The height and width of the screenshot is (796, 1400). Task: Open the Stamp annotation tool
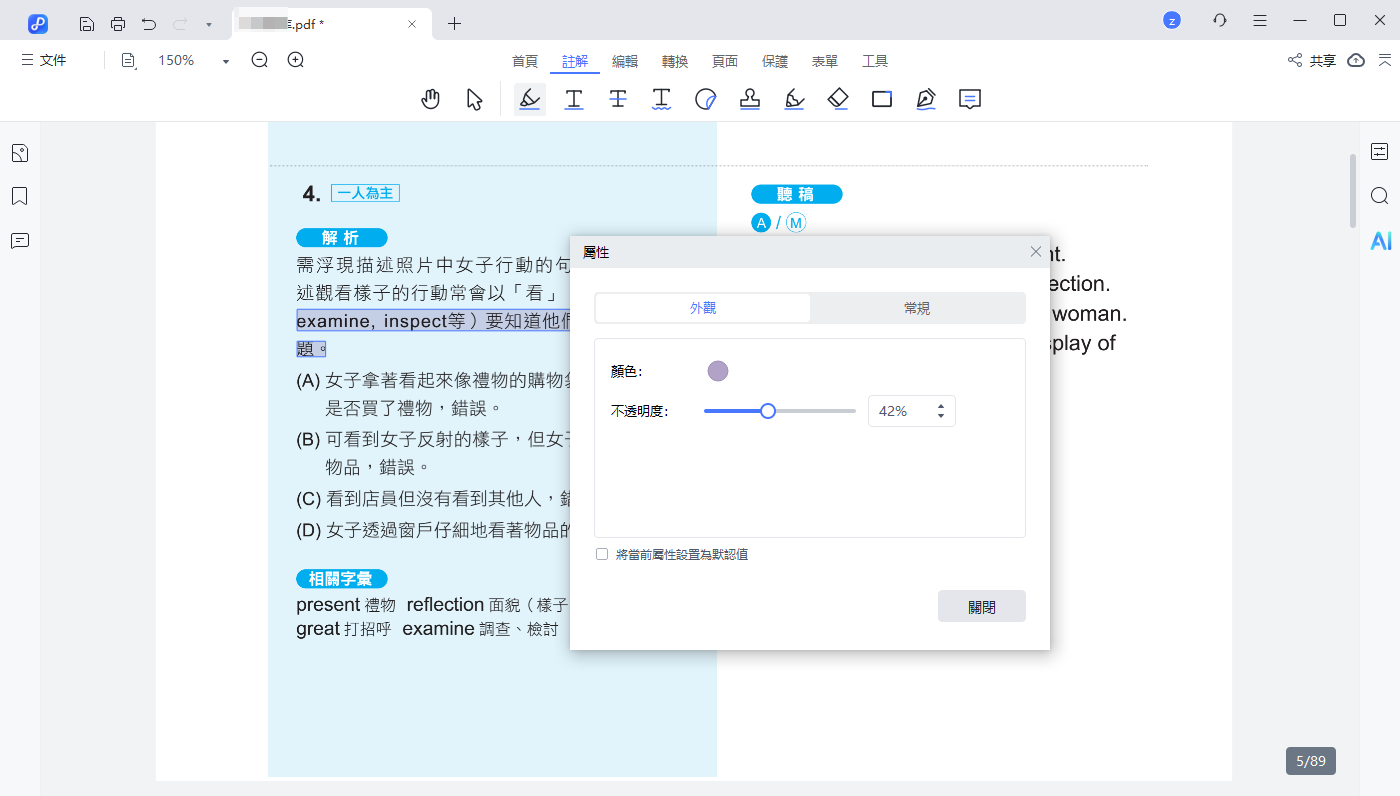[x=750, y=98]
